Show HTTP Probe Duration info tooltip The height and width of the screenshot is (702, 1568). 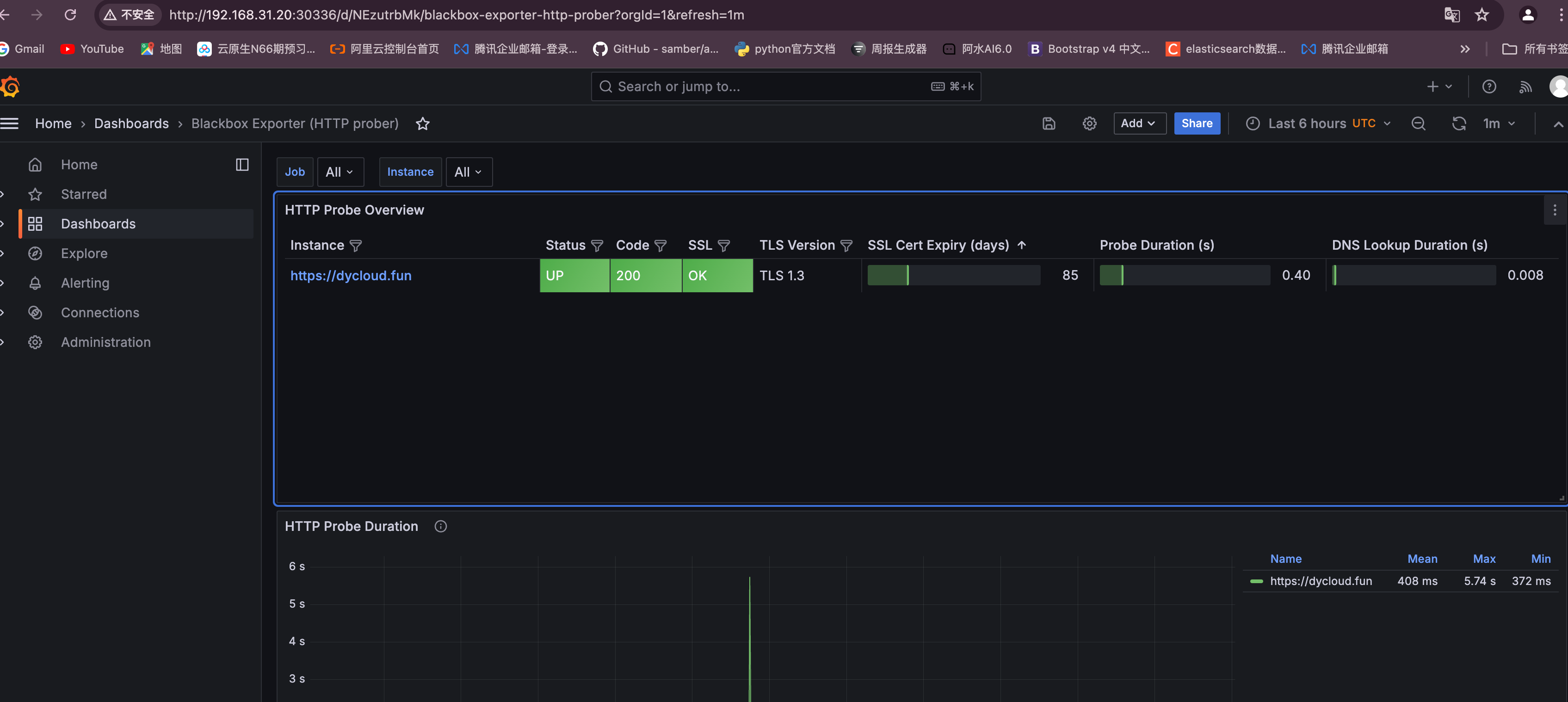(x=440, y=526)
